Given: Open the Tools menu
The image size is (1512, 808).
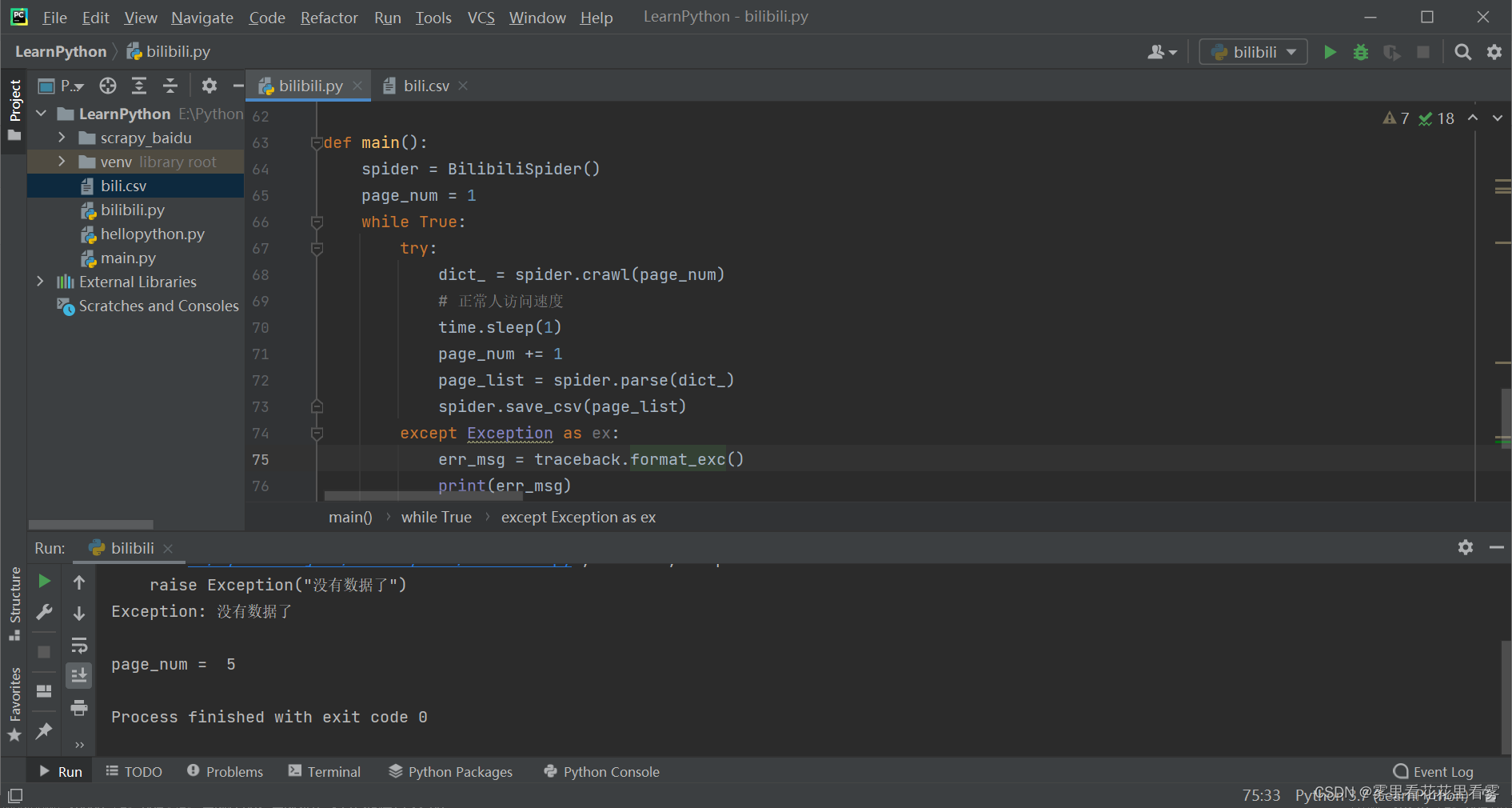Looking at the screenshot, I should [433, 18].
